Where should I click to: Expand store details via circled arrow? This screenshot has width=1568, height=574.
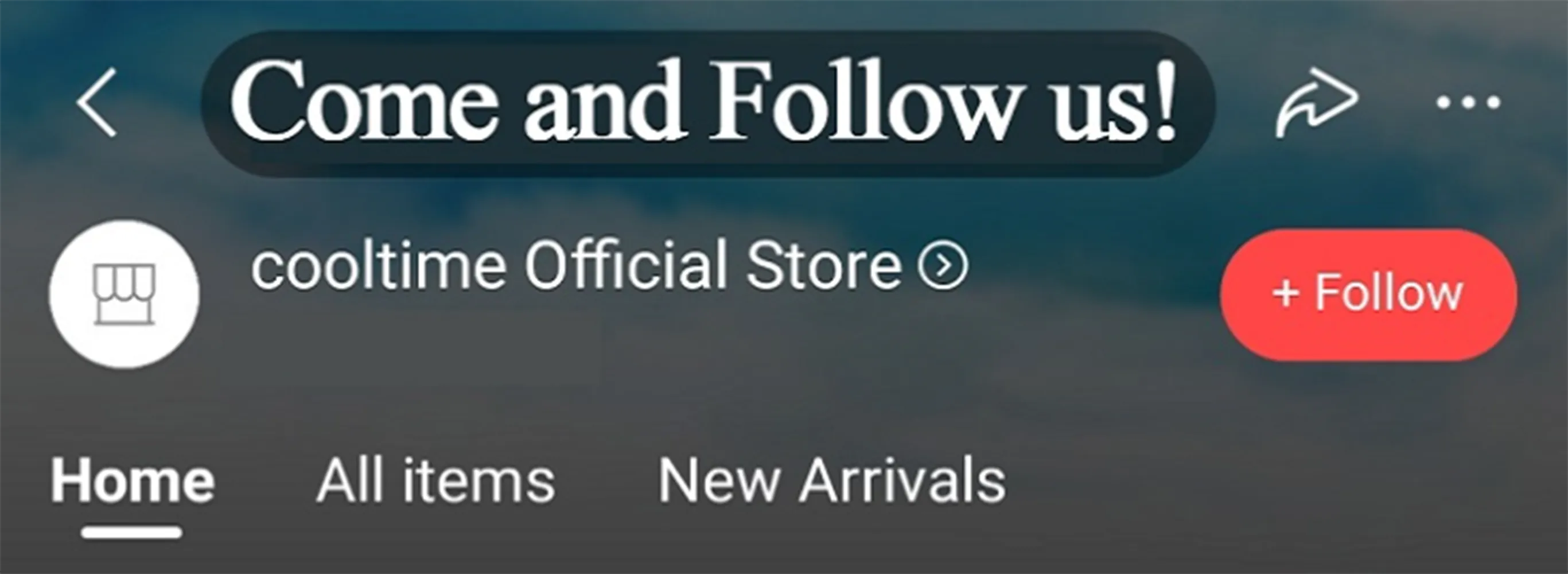[943, 265]
